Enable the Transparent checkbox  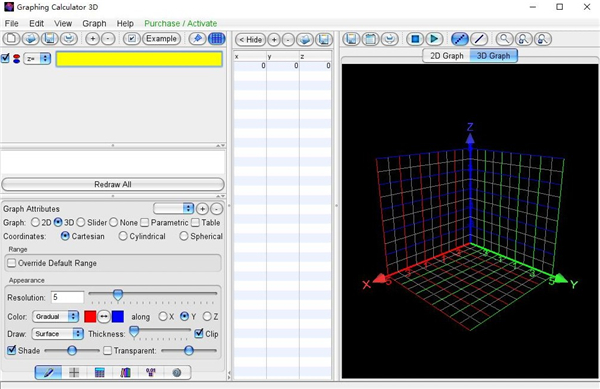coord(108,350)
